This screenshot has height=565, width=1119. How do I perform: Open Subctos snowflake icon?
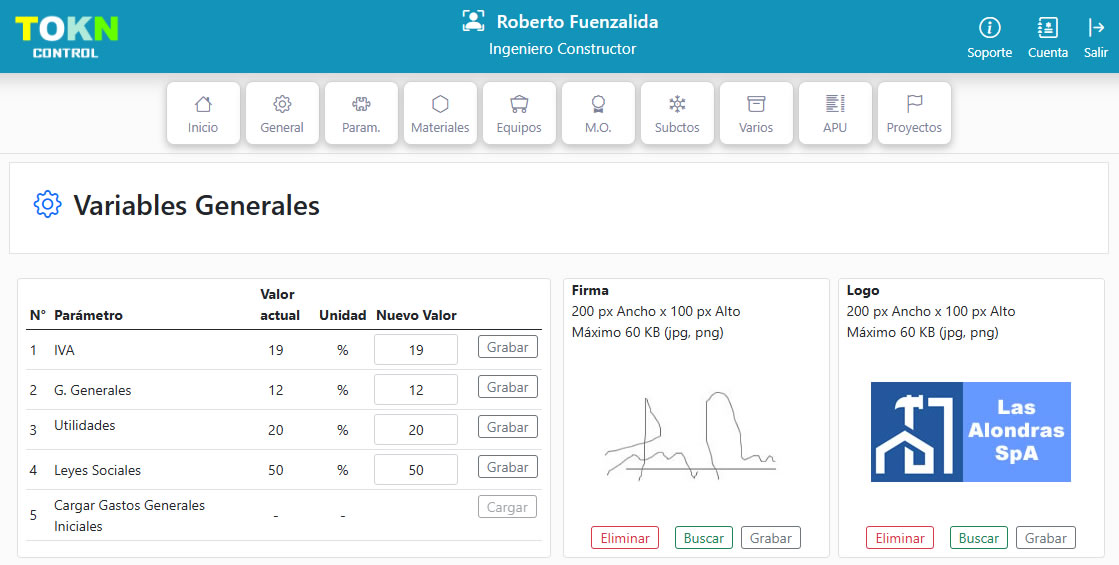coord(677,104)
